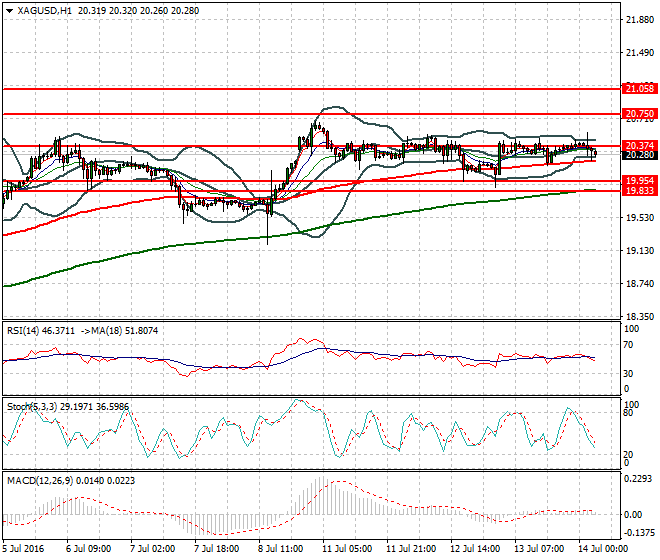Click the RSI scale level 30

[x=628, y=373]
